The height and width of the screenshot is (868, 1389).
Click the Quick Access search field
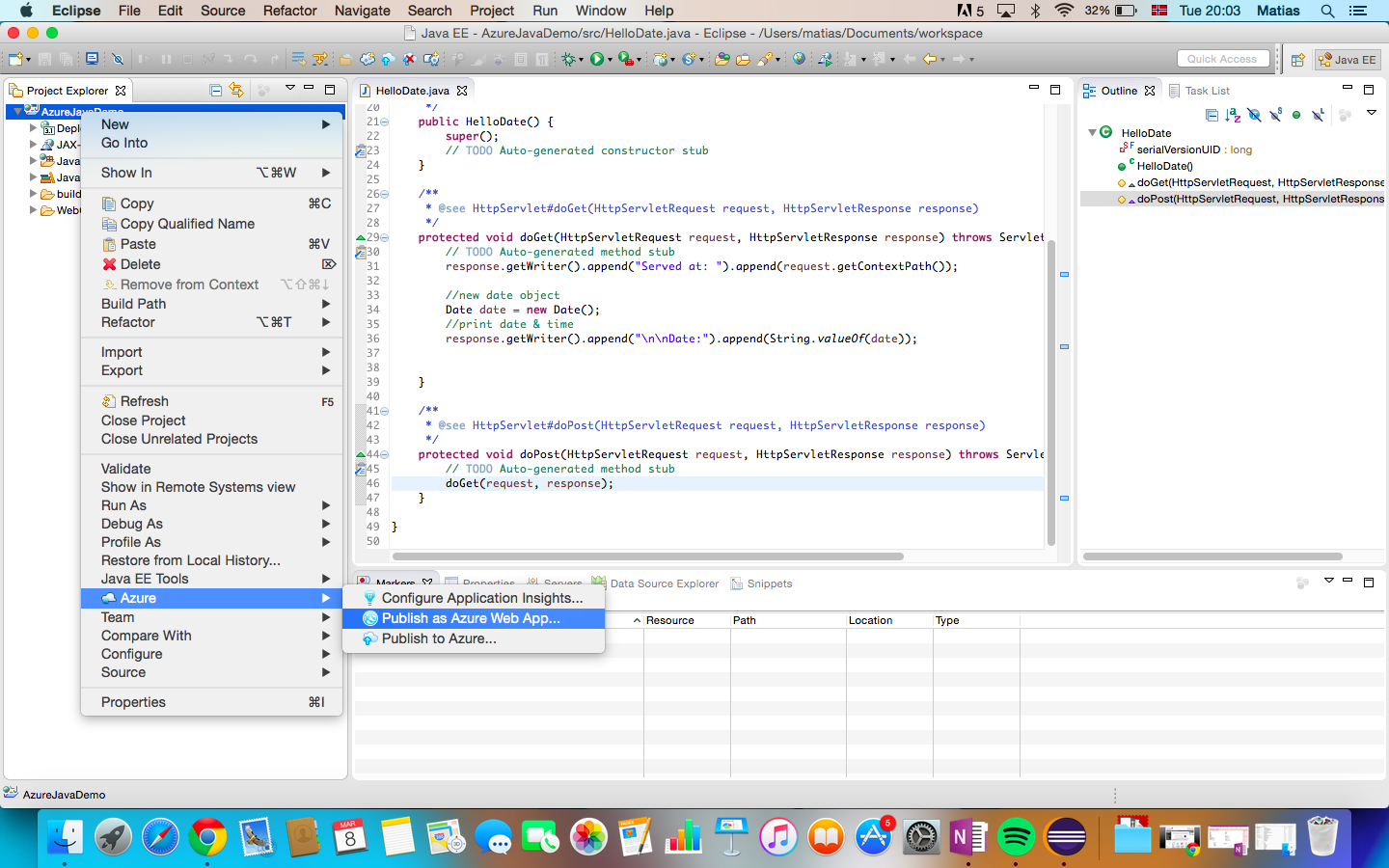pos(1222,59)
